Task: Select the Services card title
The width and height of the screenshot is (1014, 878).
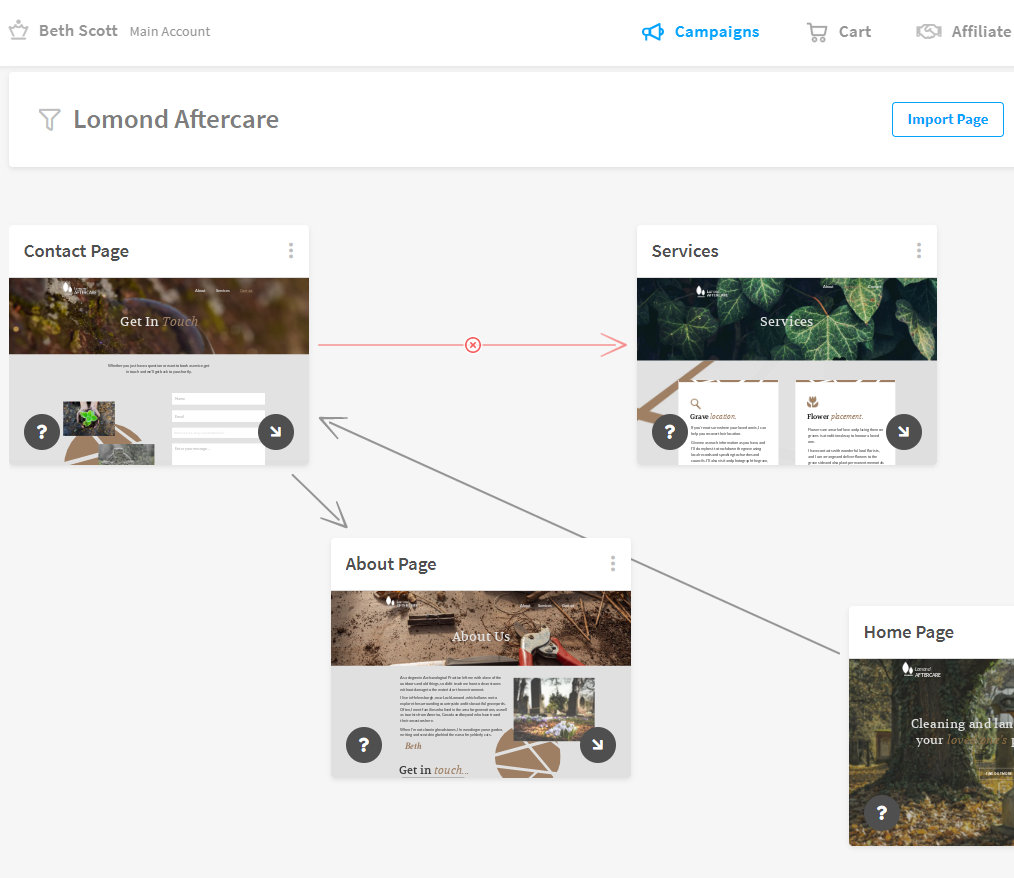Action: pyautogui.click(x=685, y=251)
